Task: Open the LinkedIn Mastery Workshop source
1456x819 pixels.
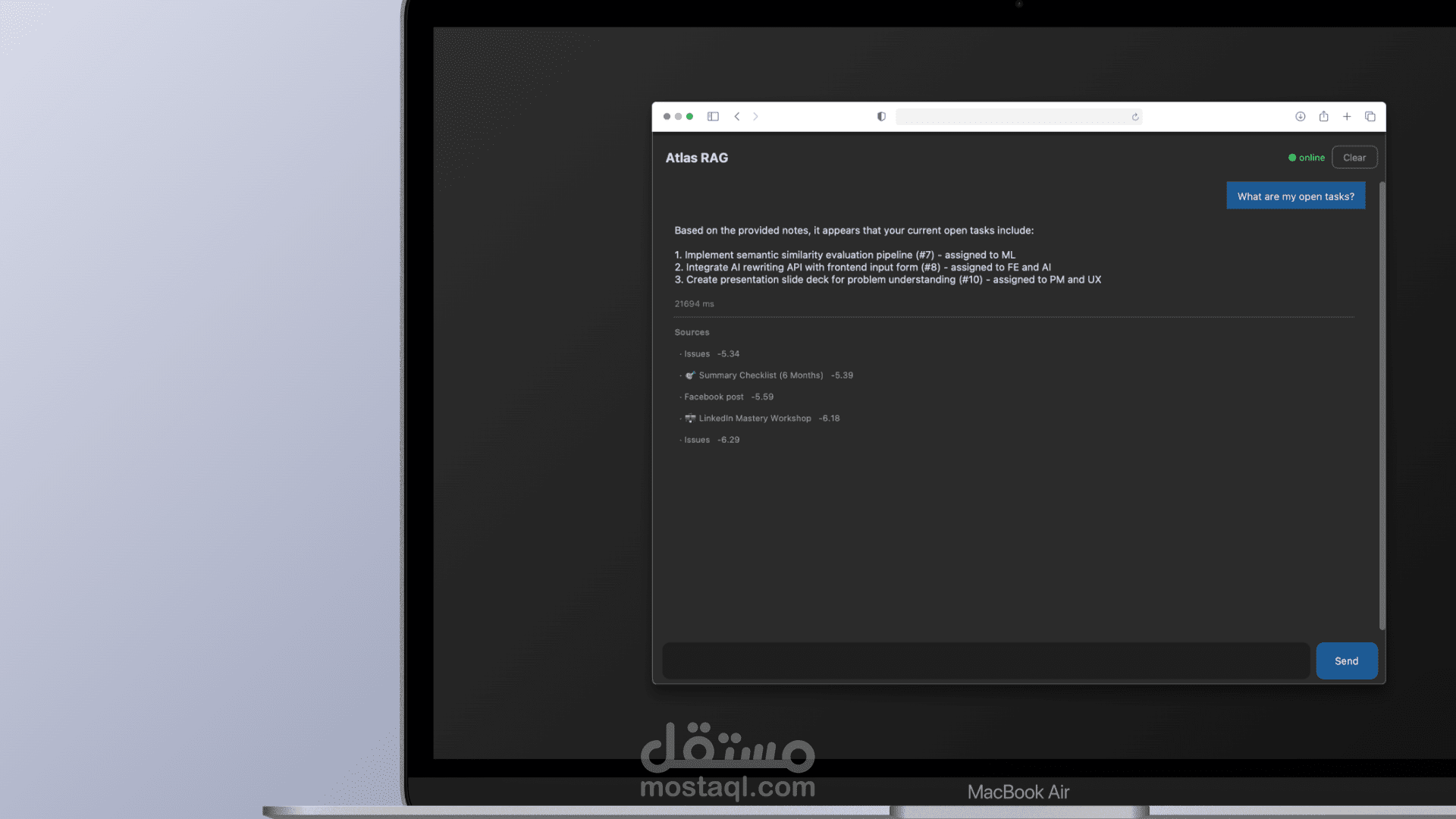Action: click(x=761, y=418)
